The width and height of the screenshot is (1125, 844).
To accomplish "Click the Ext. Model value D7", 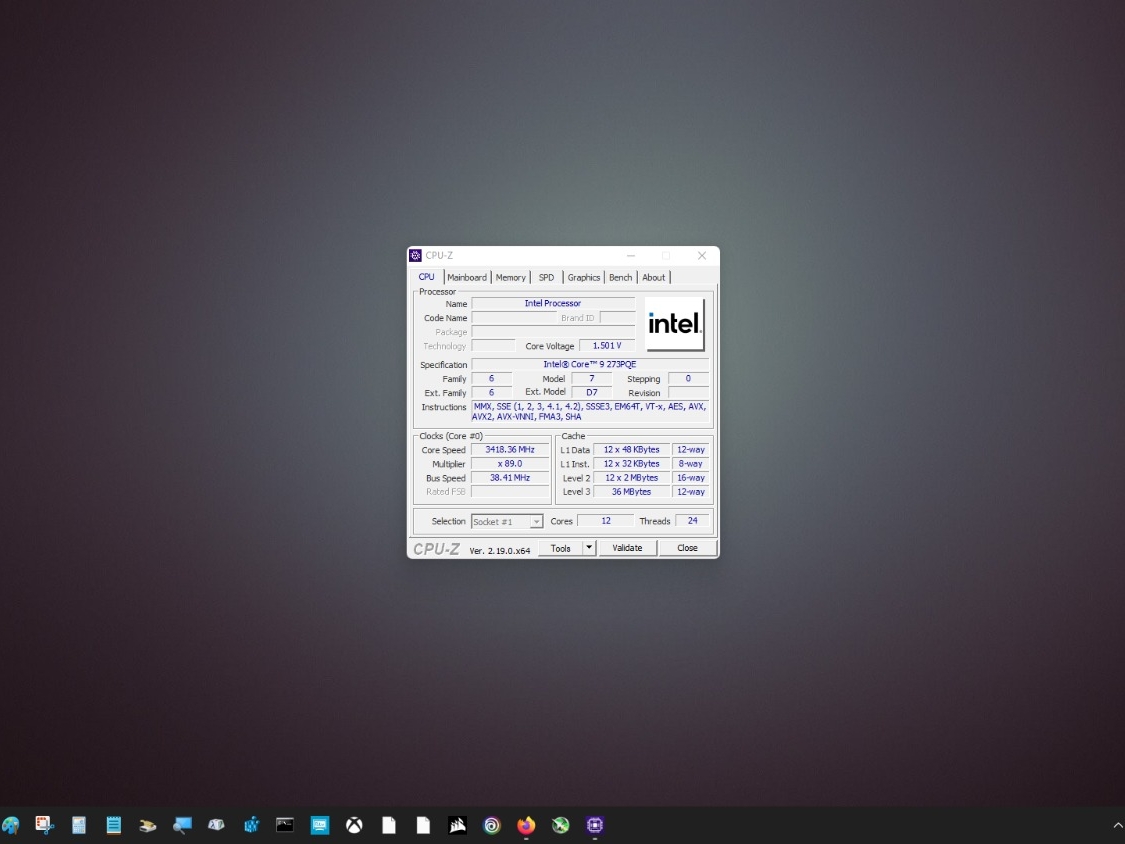I will (x=592, y=393).
